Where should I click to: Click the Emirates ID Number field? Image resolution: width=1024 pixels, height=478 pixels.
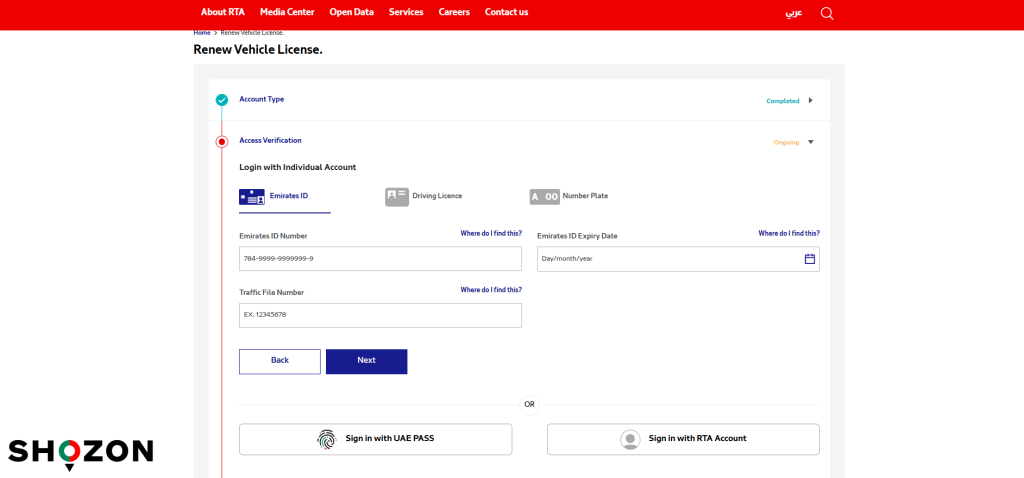[x=380, y=259]
